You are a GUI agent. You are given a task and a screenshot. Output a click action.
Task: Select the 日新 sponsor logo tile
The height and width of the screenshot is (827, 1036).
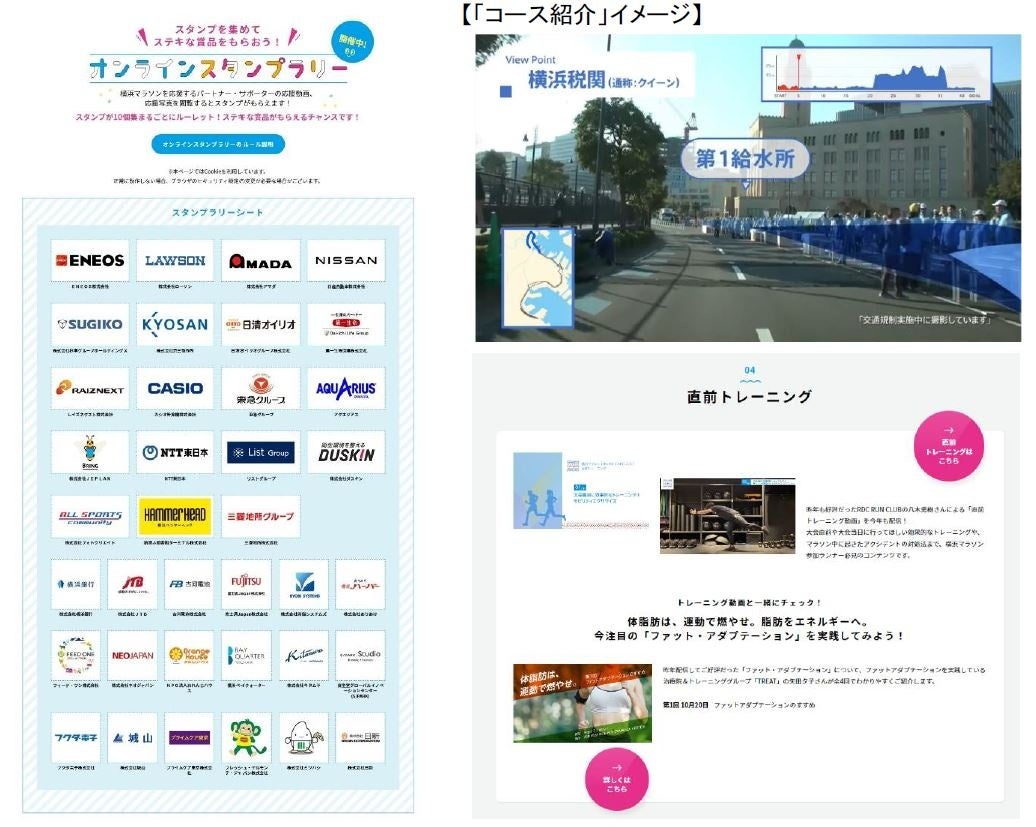pyautogui.click(x=360, y=738)
